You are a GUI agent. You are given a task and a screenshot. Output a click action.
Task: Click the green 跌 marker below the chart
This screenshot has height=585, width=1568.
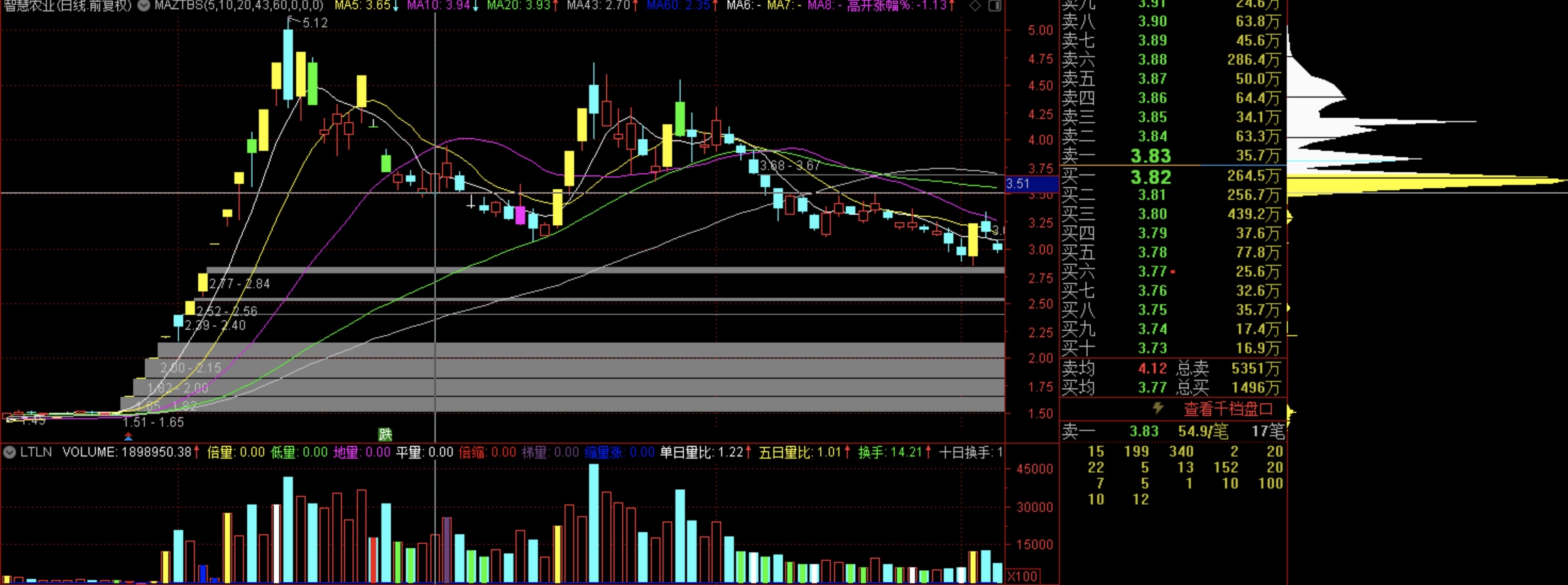pyautogui.click(x=385, y=434)
